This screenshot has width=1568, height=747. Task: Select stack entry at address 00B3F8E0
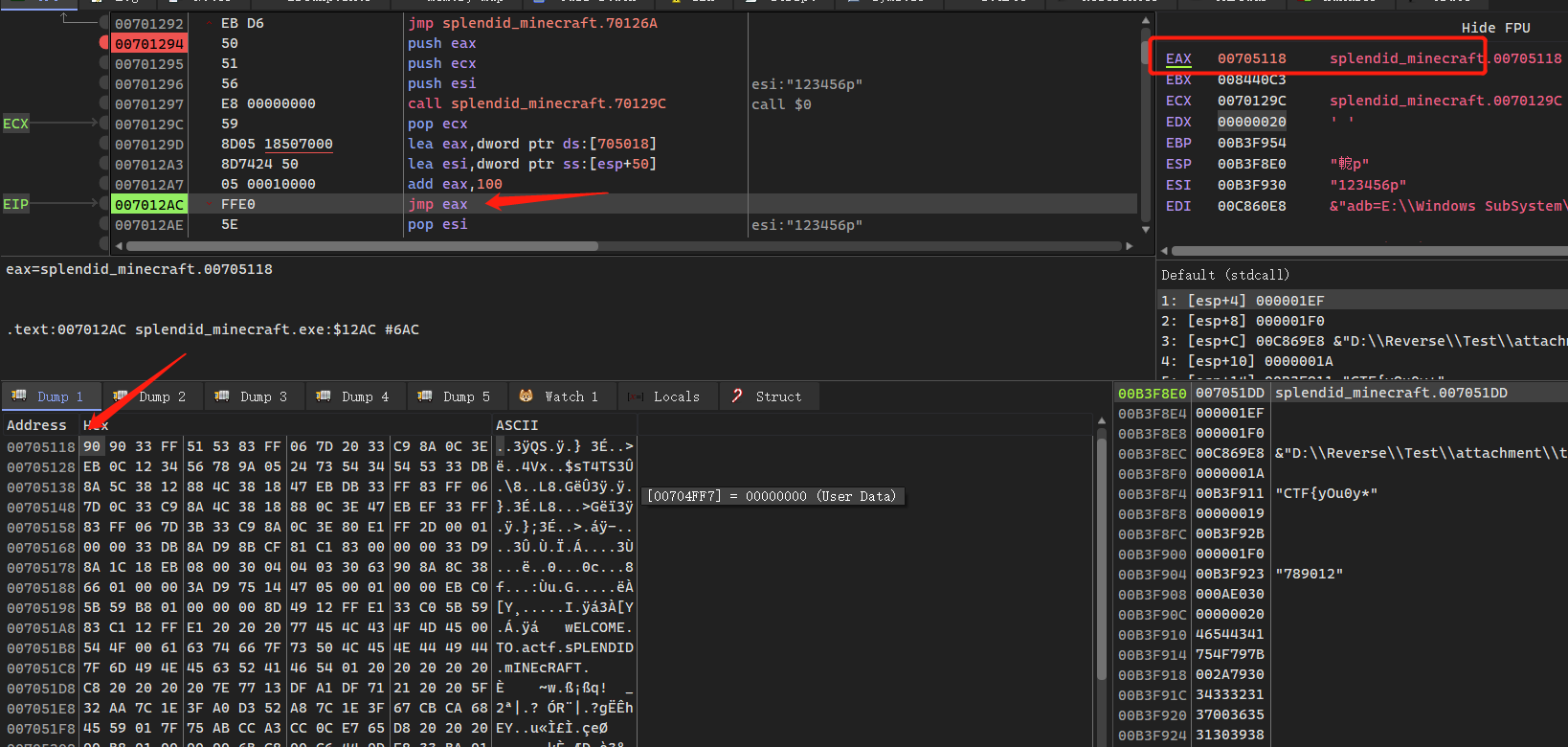point(1152,394)
